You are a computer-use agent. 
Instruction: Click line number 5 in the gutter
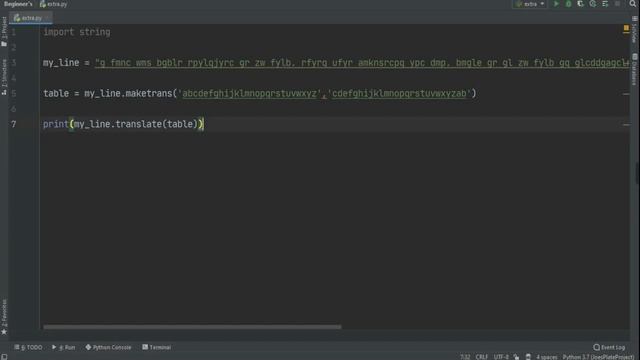coord(14,93)
